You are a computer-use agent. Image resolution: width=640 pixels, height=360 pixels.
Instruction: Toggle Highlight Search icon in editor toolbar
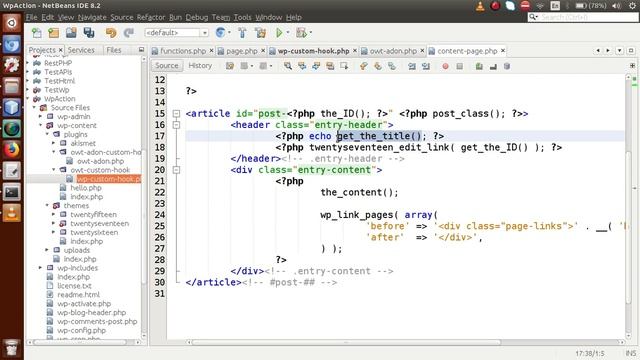click(x=330, y=66)
